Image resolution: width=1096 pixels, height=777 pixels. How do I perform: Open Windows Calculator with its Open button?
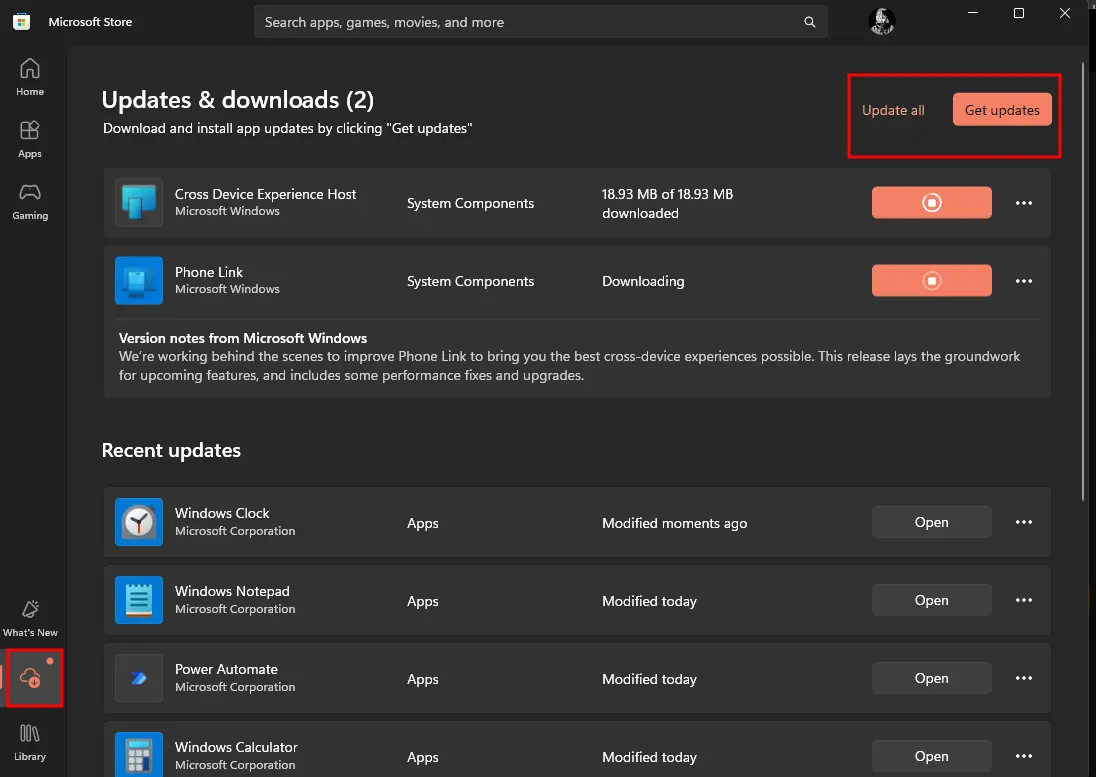pyautogui.click(x=931, y=756)
